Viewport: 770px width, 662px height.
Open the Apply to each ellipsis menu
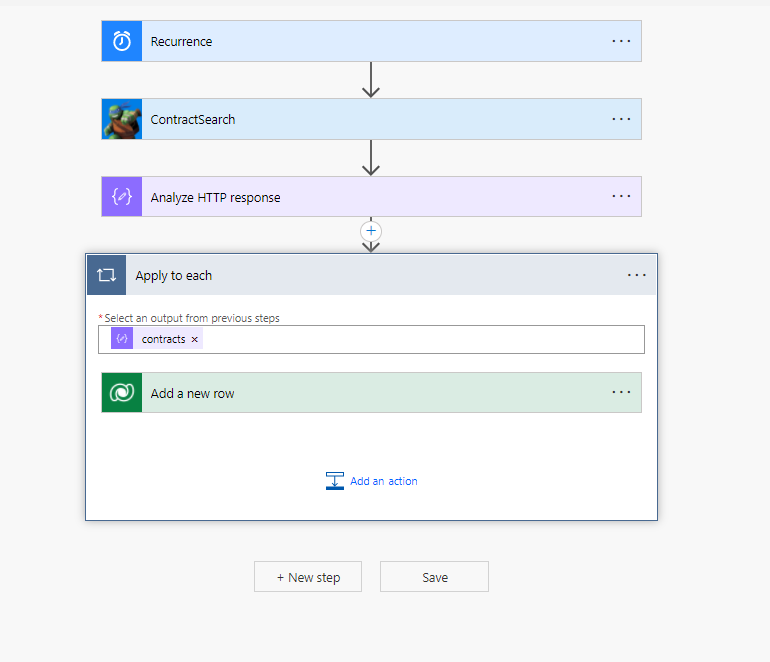[x=636, y=275]
